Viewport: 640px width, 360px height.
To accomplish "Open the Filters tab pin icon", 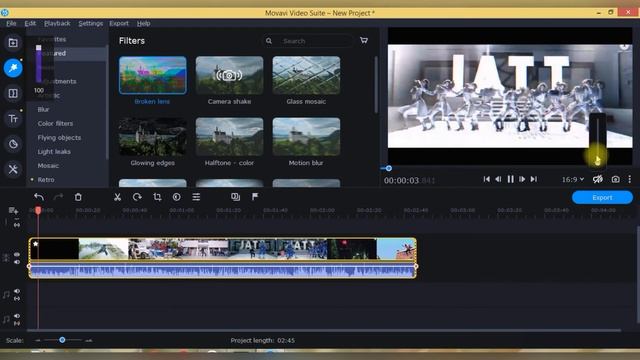I will coord(13,68).
